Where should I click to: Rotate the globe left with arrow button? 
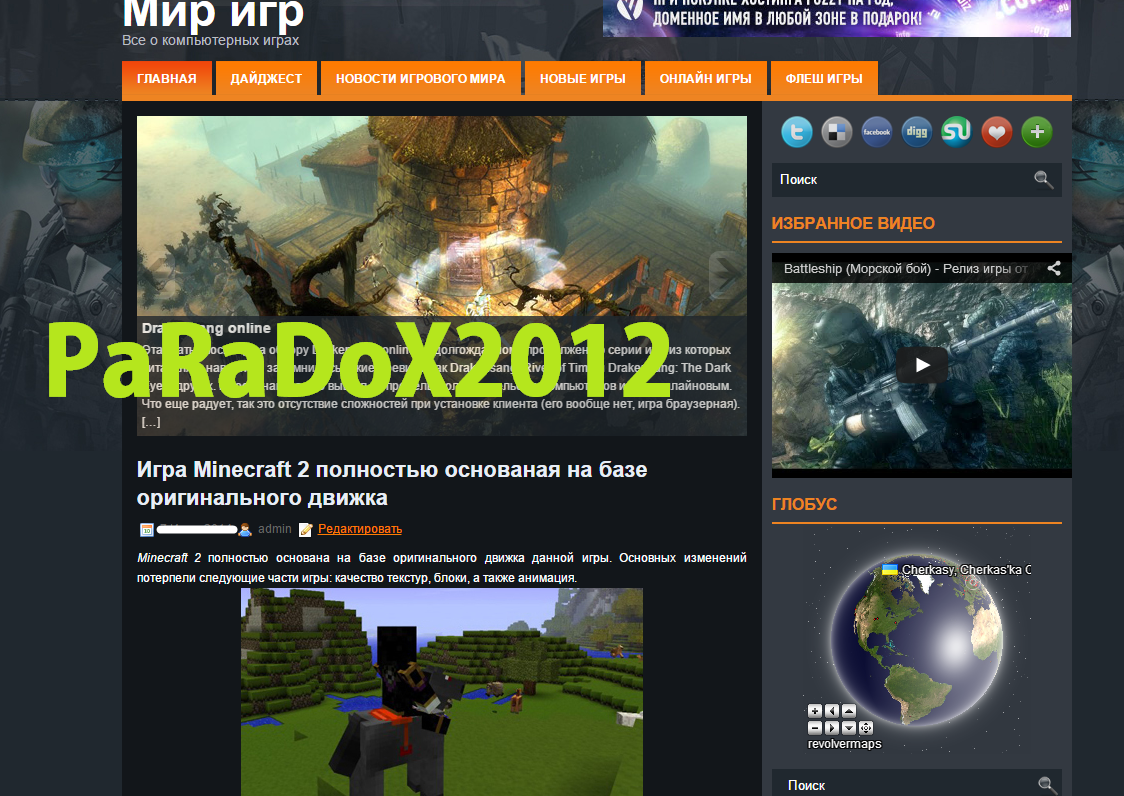pyautogui.click(x=832, y=711)
